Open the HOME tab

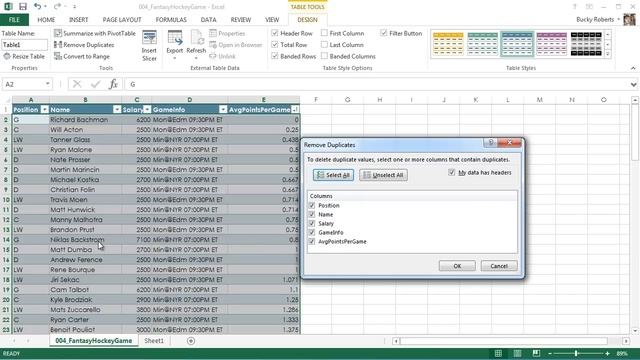46,20
